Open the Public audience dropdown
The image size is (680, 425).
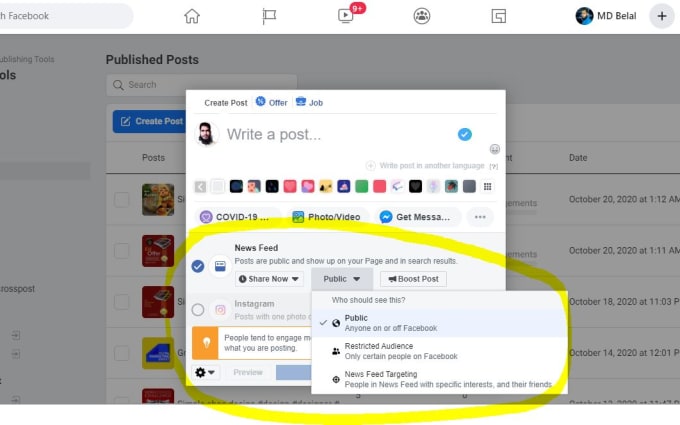point(342,279)
